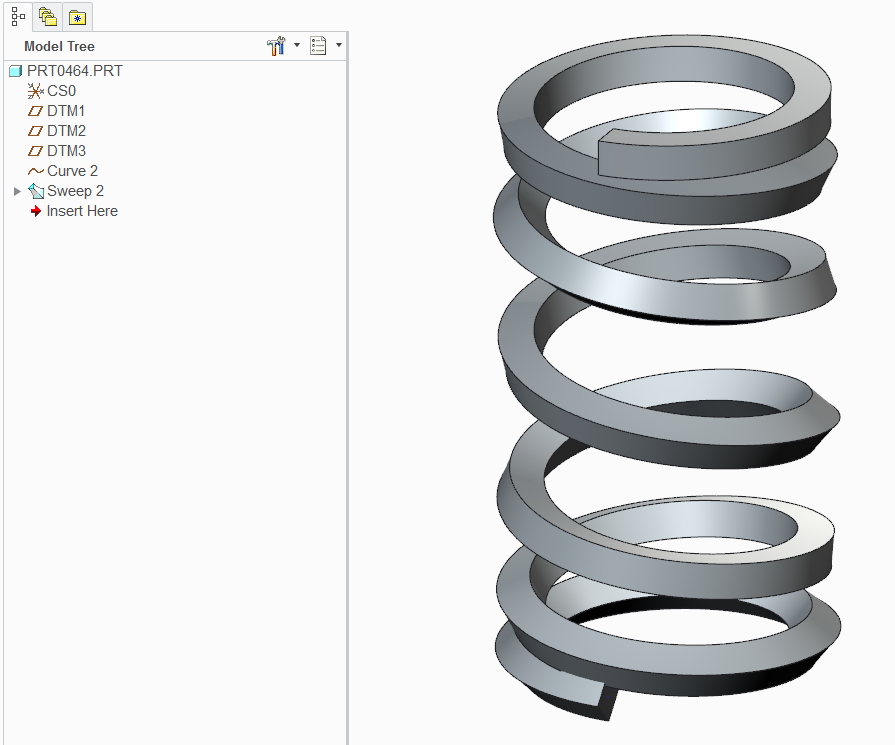Screen dimensions: 895x745
Task: Open the Favorites tab icon
Action: [77, 18]
